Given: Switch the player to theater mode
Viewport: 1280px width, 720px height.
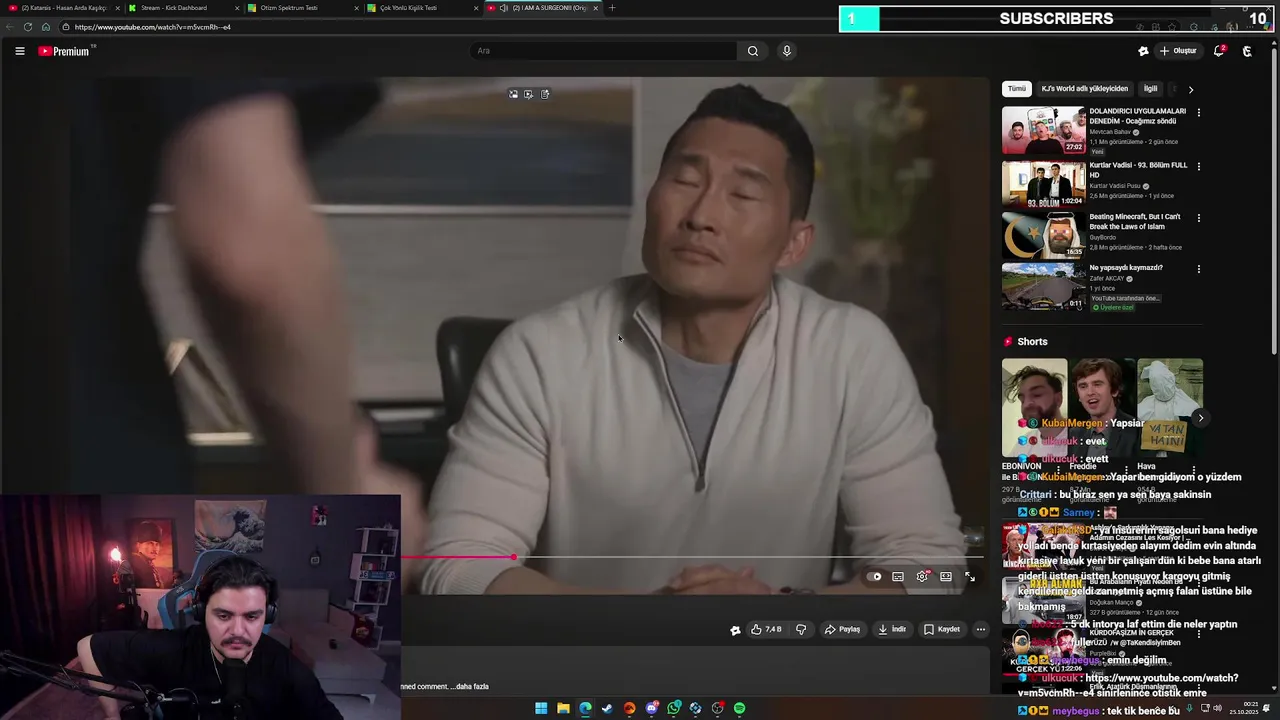Looking at the screenshot, I should 946,577.
